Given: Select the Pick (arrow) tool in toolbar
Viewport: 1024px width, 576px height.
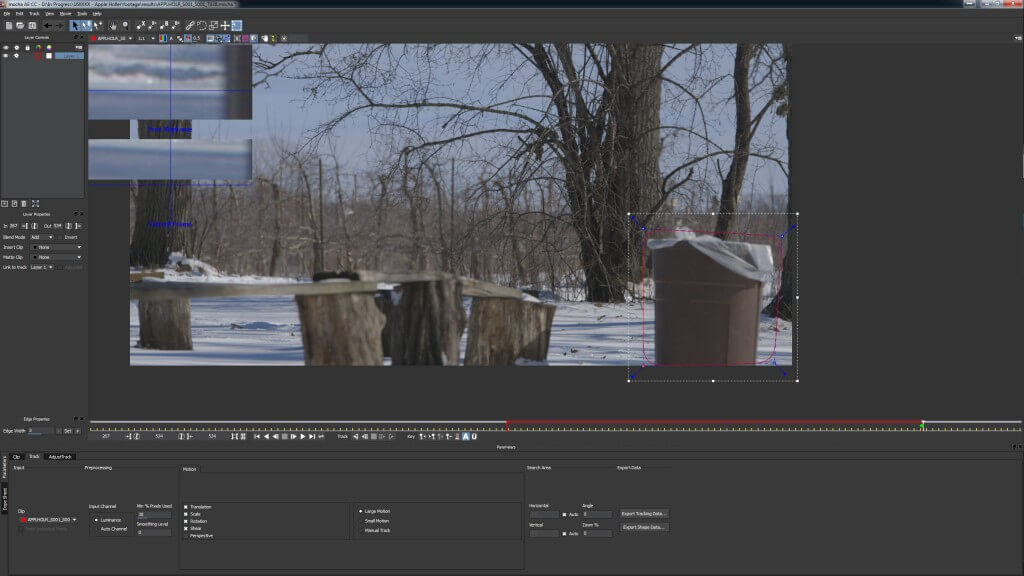Looking at the screenshot, I should click(x=75, y=25).
